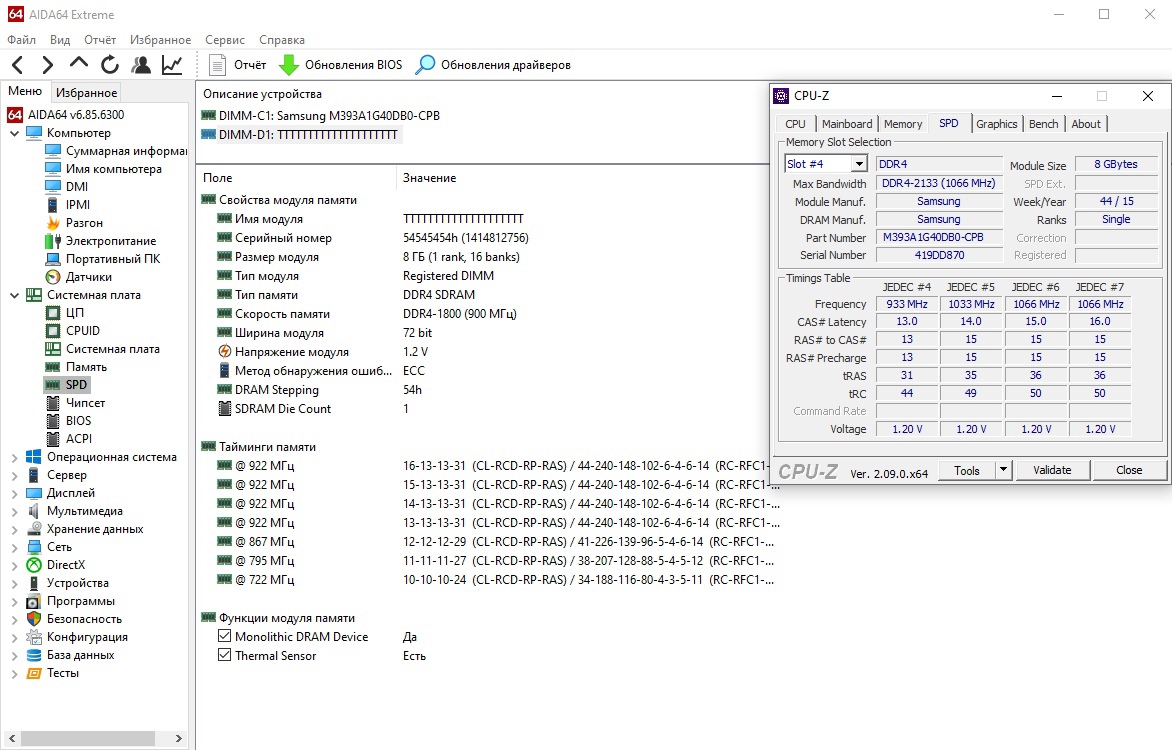The height and width of the screenshot is (750, 1172).
Task: Open the Вид menu
Action: [60, 40]
